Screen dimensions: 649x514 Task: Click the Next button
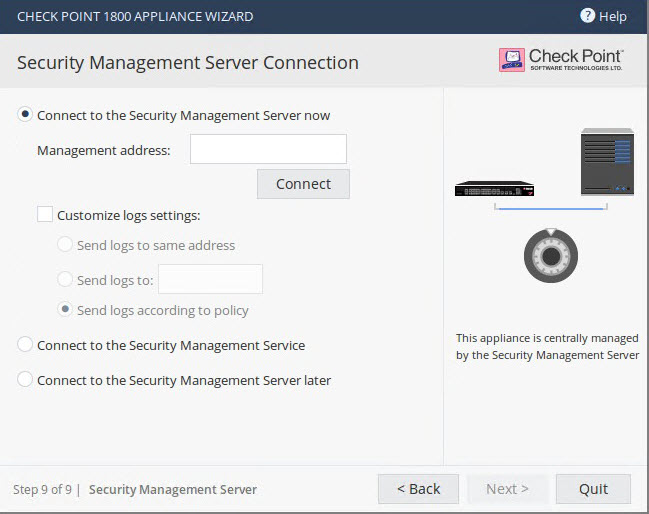pos(507,489)
